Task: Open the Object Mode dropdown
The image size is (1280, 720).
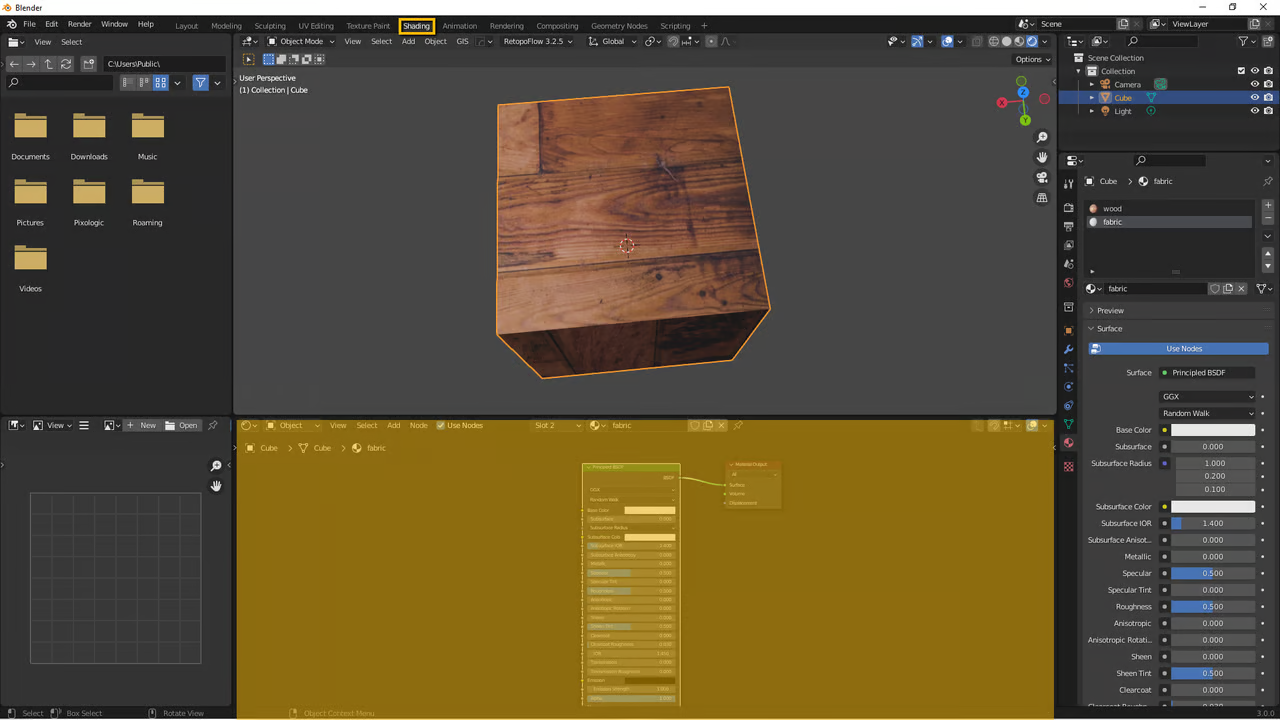Action: pos(301,42)
